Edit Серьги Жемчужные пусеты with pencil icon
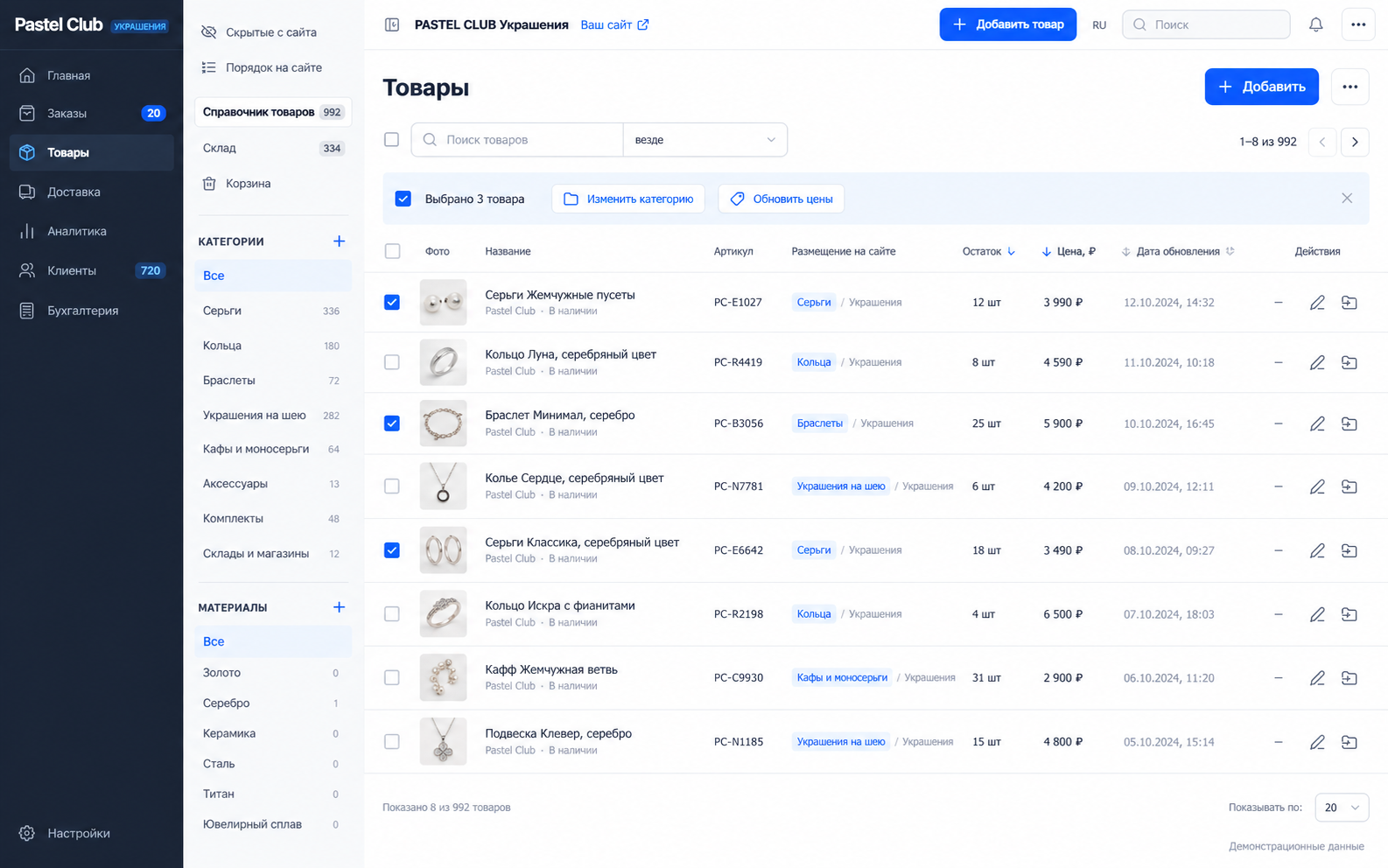 click(x=1317, y=303)
